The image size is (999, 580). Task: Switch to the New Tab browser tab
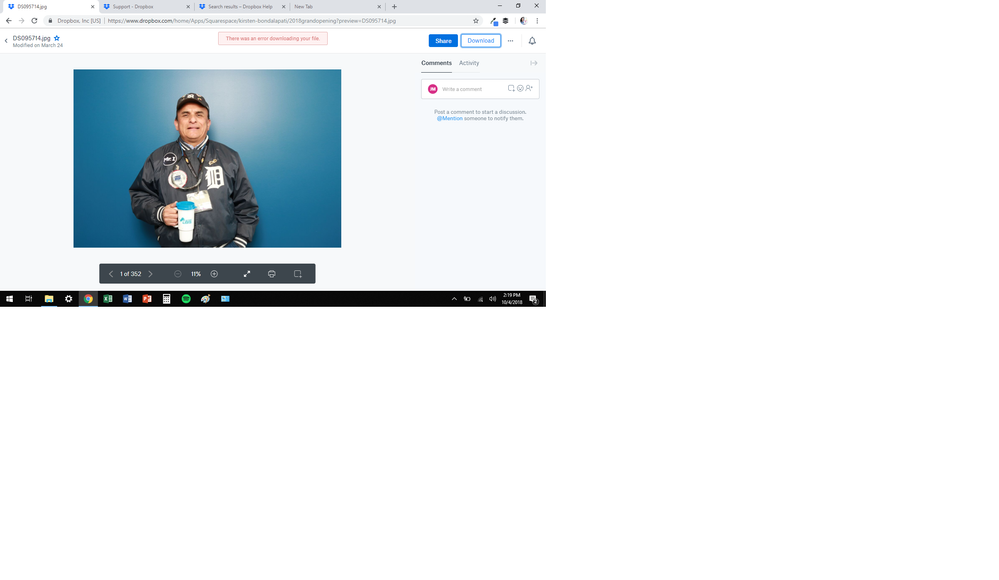(x=336, y=6)
